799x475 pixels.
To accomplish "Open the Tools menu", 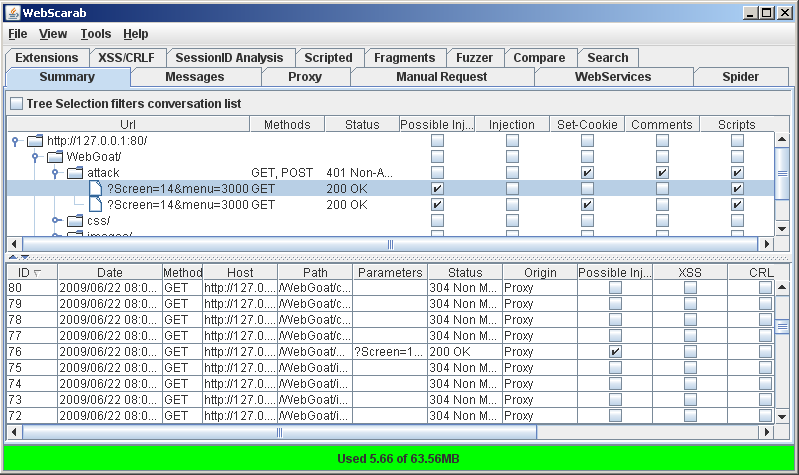I will (96, 34).
